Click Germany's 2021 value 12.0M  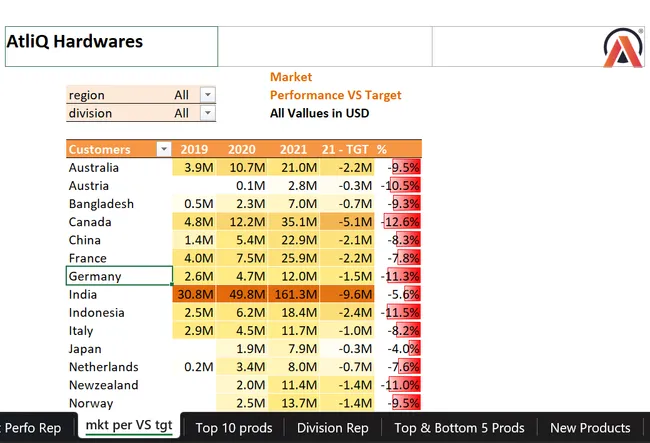click(x=293, y=276)
